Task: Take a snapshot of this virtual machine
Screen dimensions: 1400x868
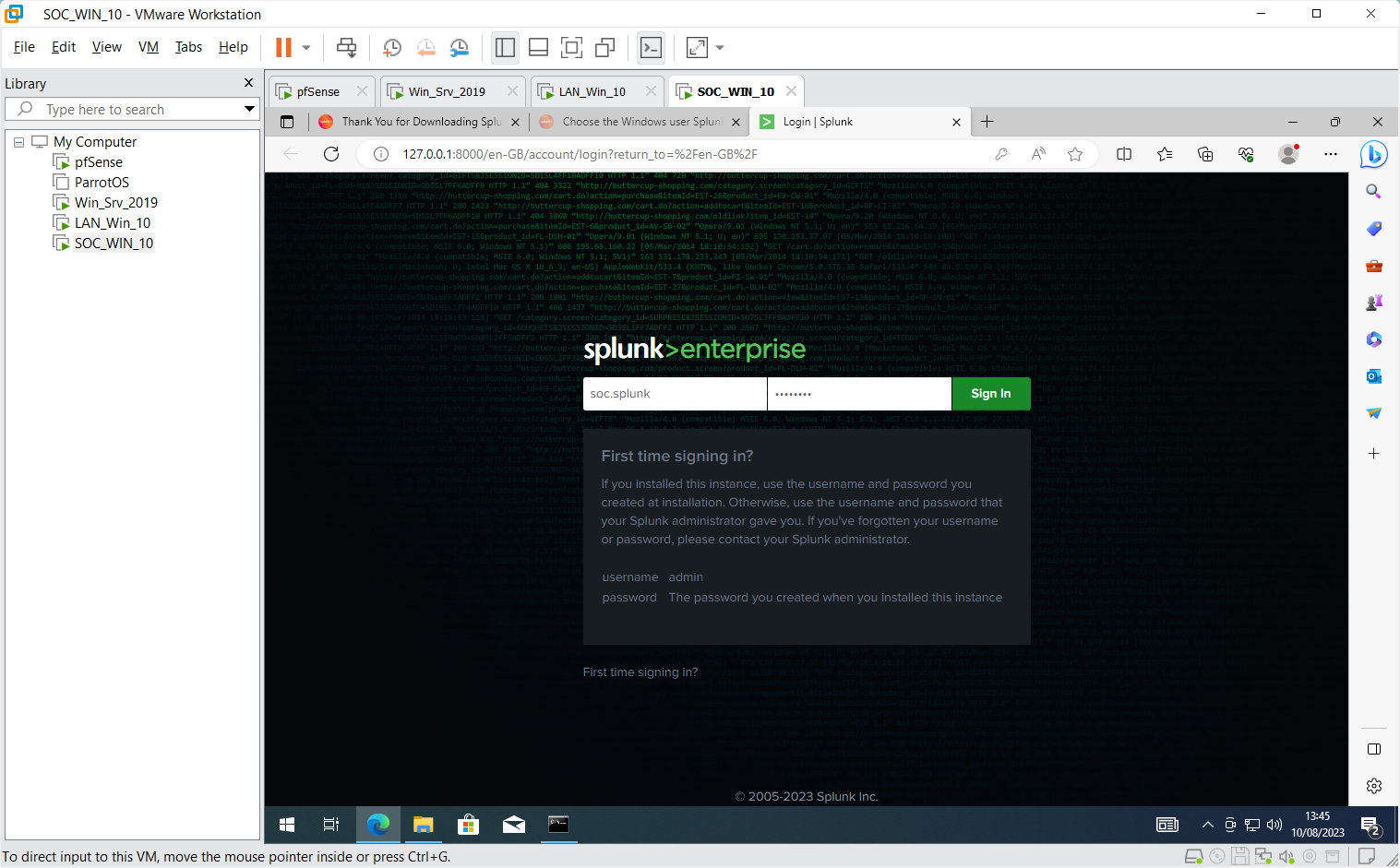Action: (392, 48)
